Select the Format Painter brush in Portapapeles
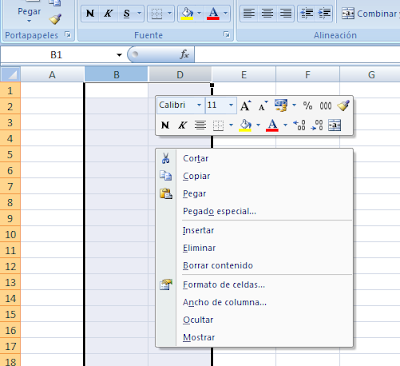The width and height of the screenshot is (400, 366). click(x=55, y=19)
